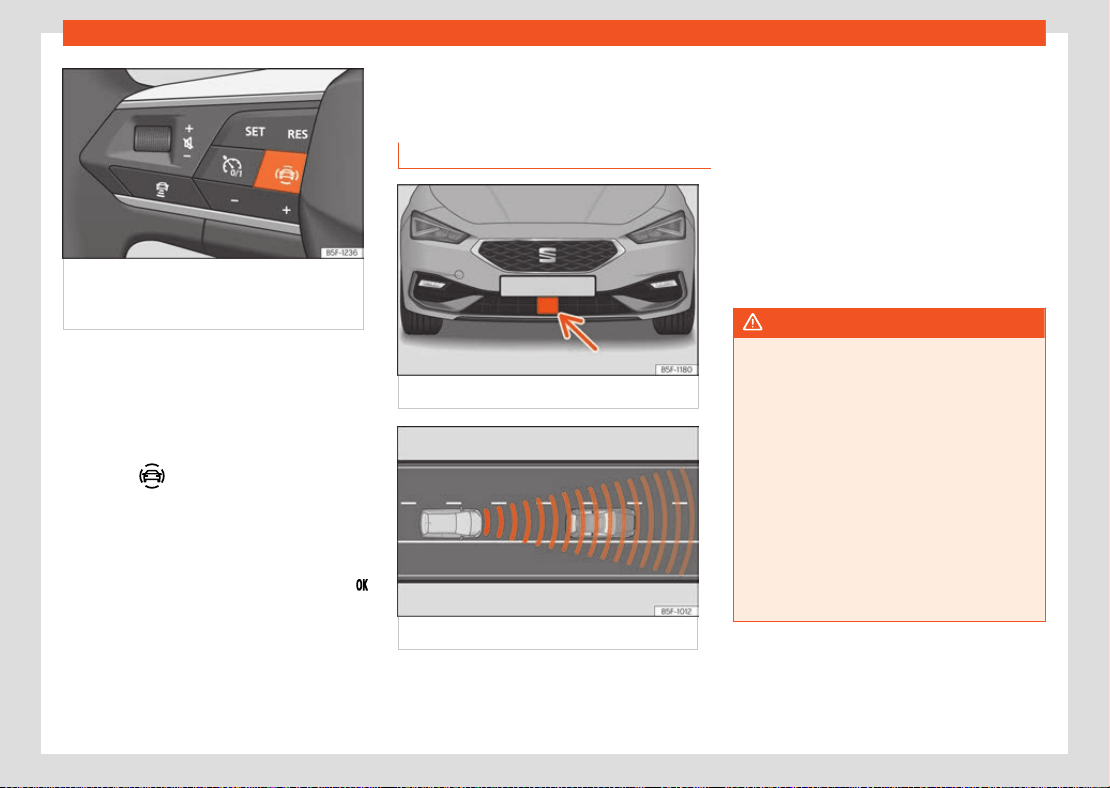Click the rear car emitting radar waves
The image size is (1110, 788).
click(451, 523)
